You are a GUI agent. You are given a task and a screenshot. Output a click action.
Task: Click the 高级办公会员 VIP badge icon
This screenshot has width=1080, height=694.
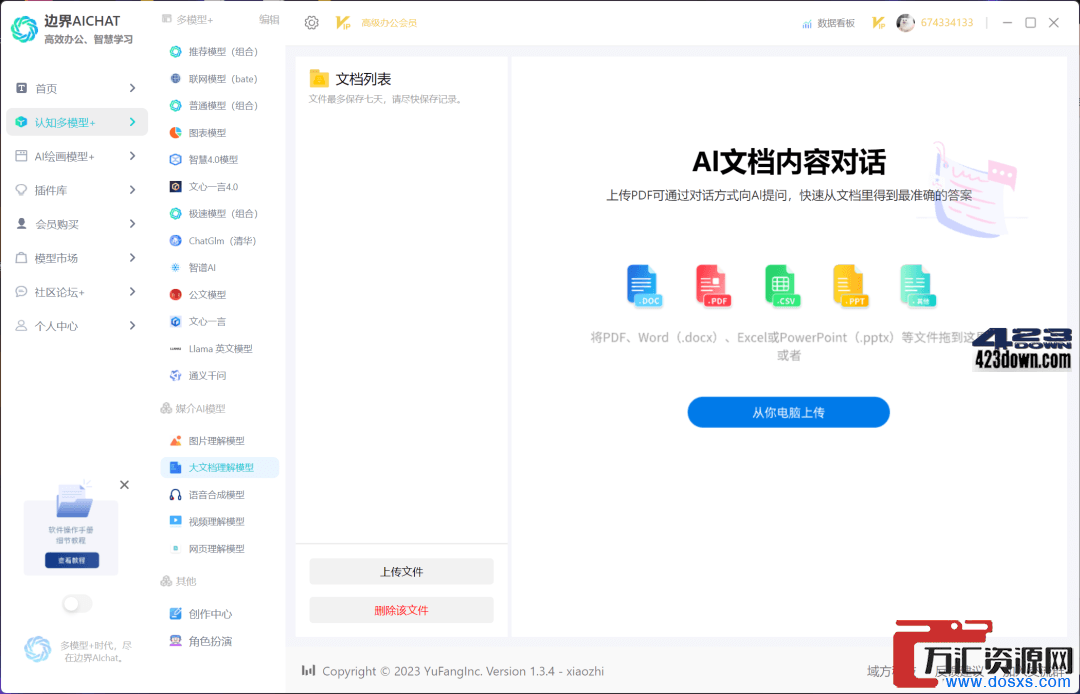pyautogui.click(x=343, y=23)
